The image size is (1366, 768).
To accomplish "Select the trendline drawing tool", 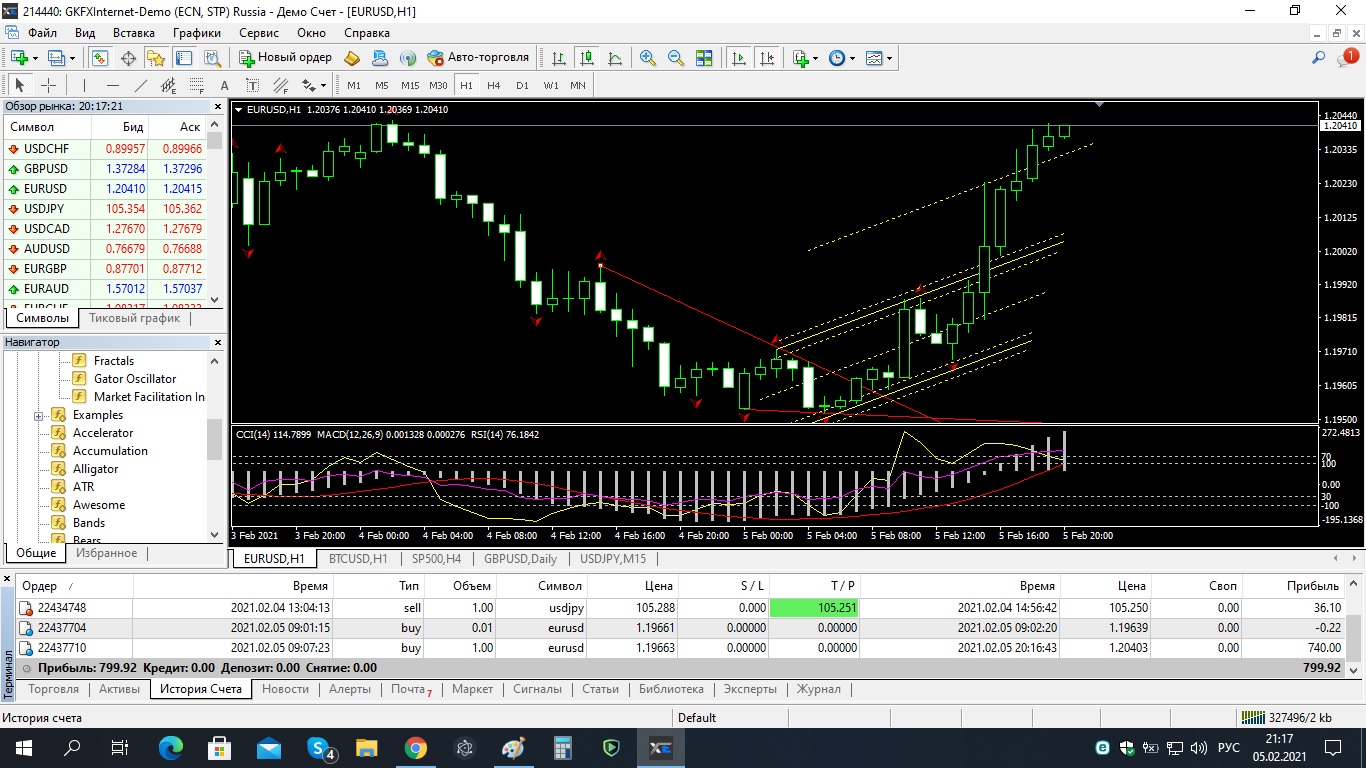I will [x=141, y=85].
